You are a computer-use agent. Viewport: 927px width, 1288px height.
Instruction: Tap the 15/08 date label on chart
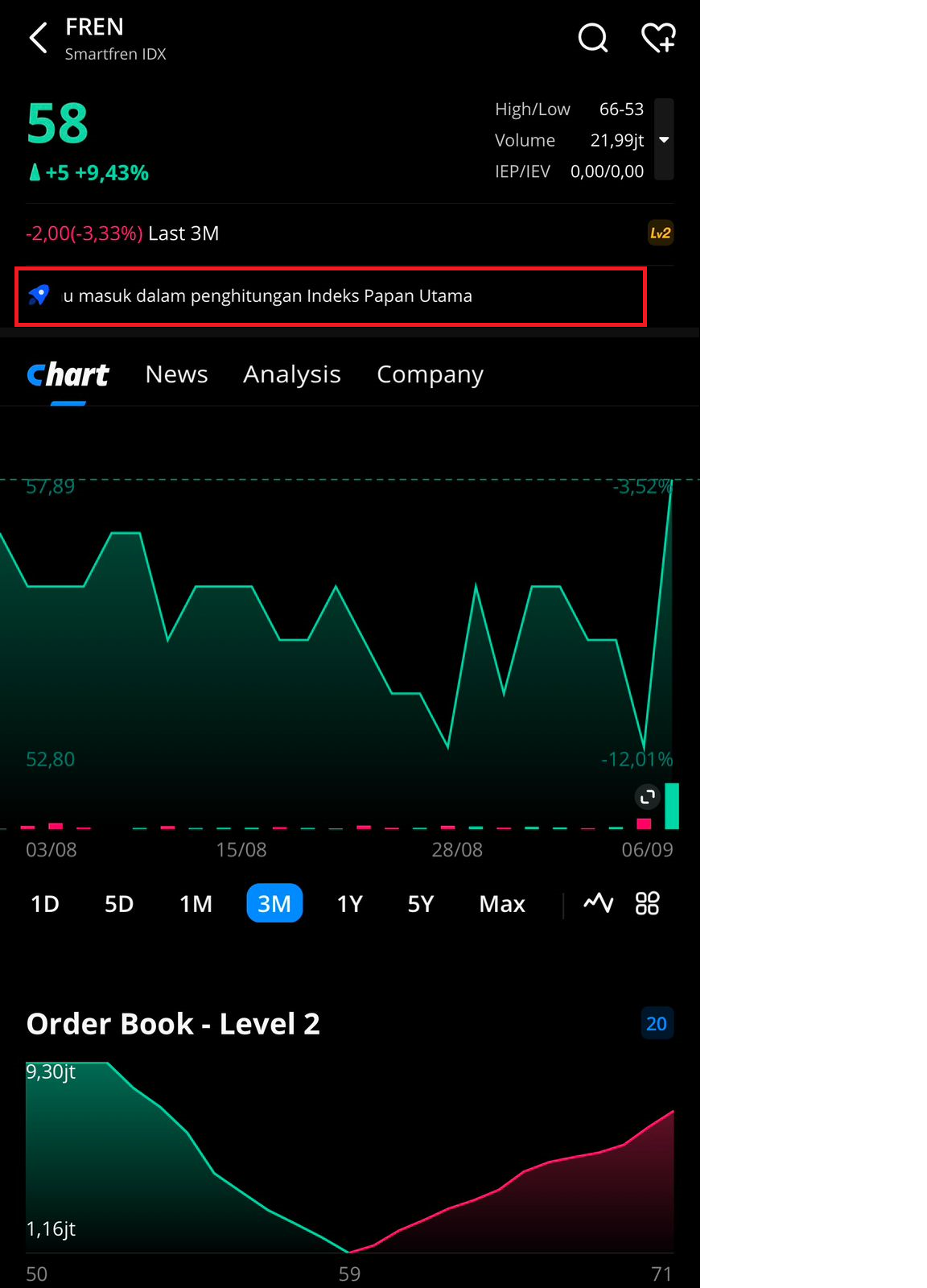coord(241,849)
